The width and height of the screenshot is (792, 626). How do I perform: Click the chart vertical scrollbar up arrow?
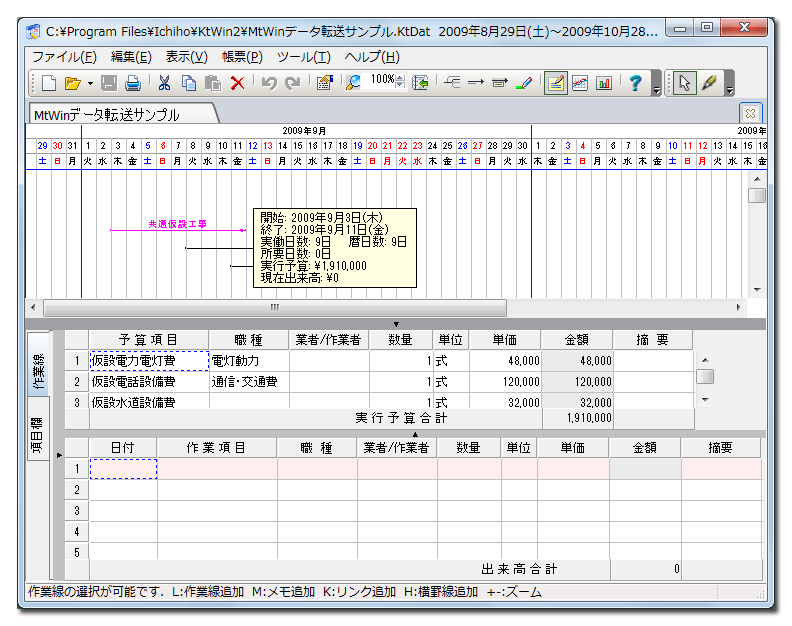pyautogui.click(x=757, y=179)
